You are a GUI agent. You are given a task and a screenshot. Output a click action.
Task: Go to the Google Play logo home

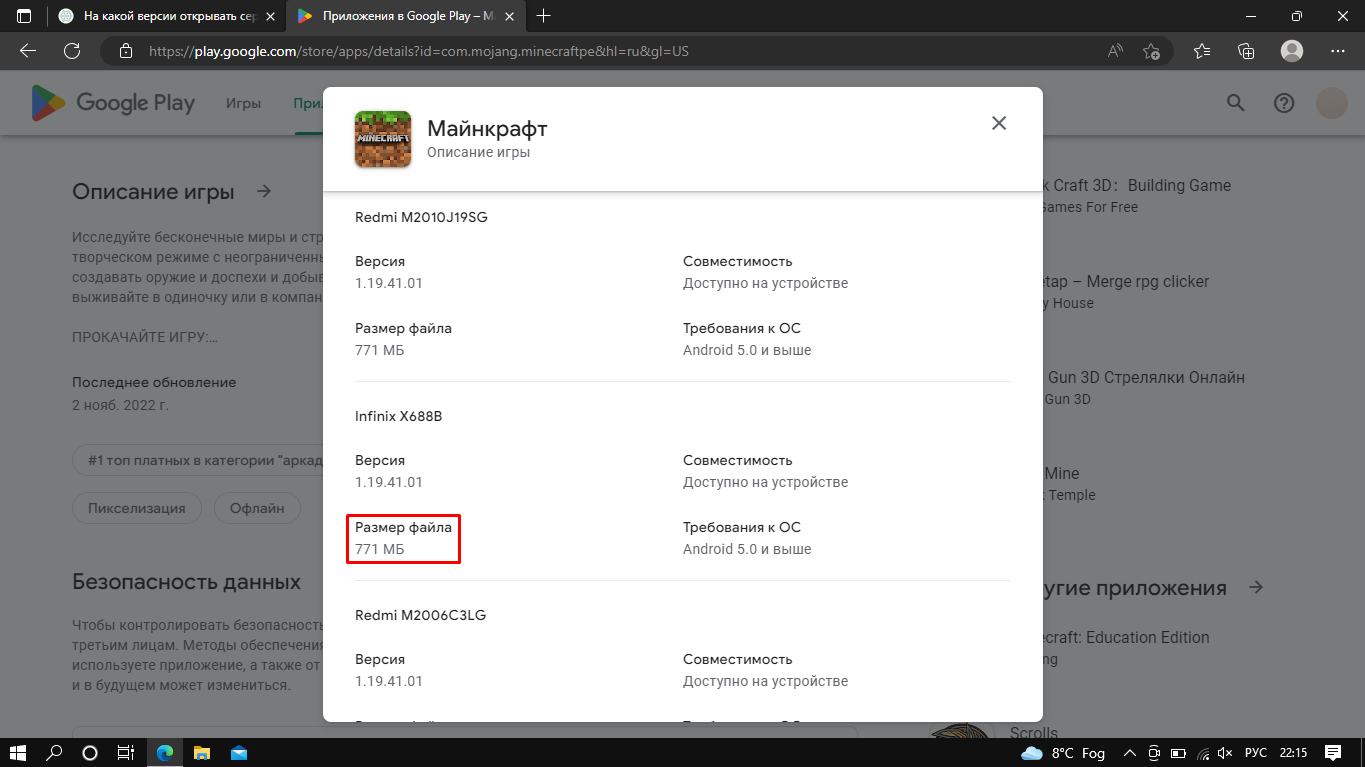113,102
